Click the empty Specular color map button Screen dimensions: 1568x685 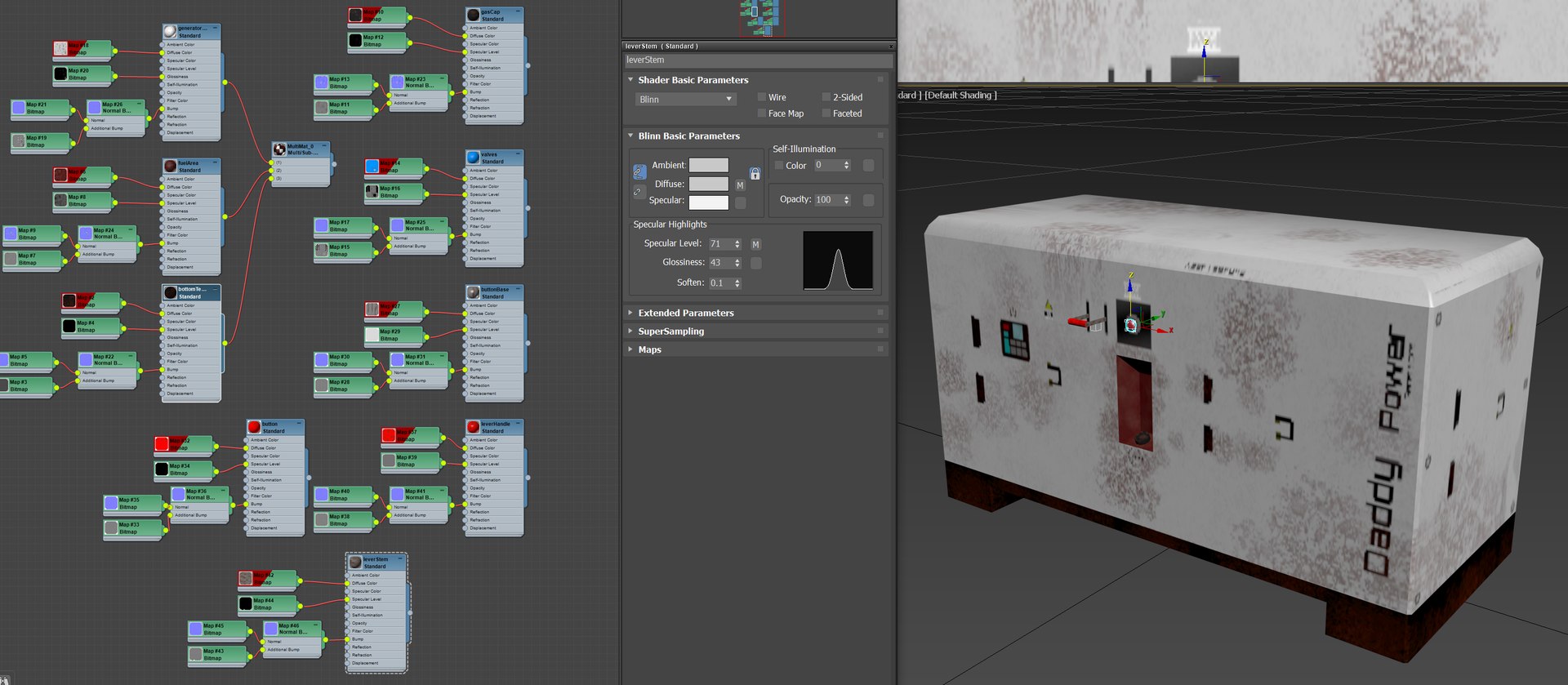click(x=740, y=202)
